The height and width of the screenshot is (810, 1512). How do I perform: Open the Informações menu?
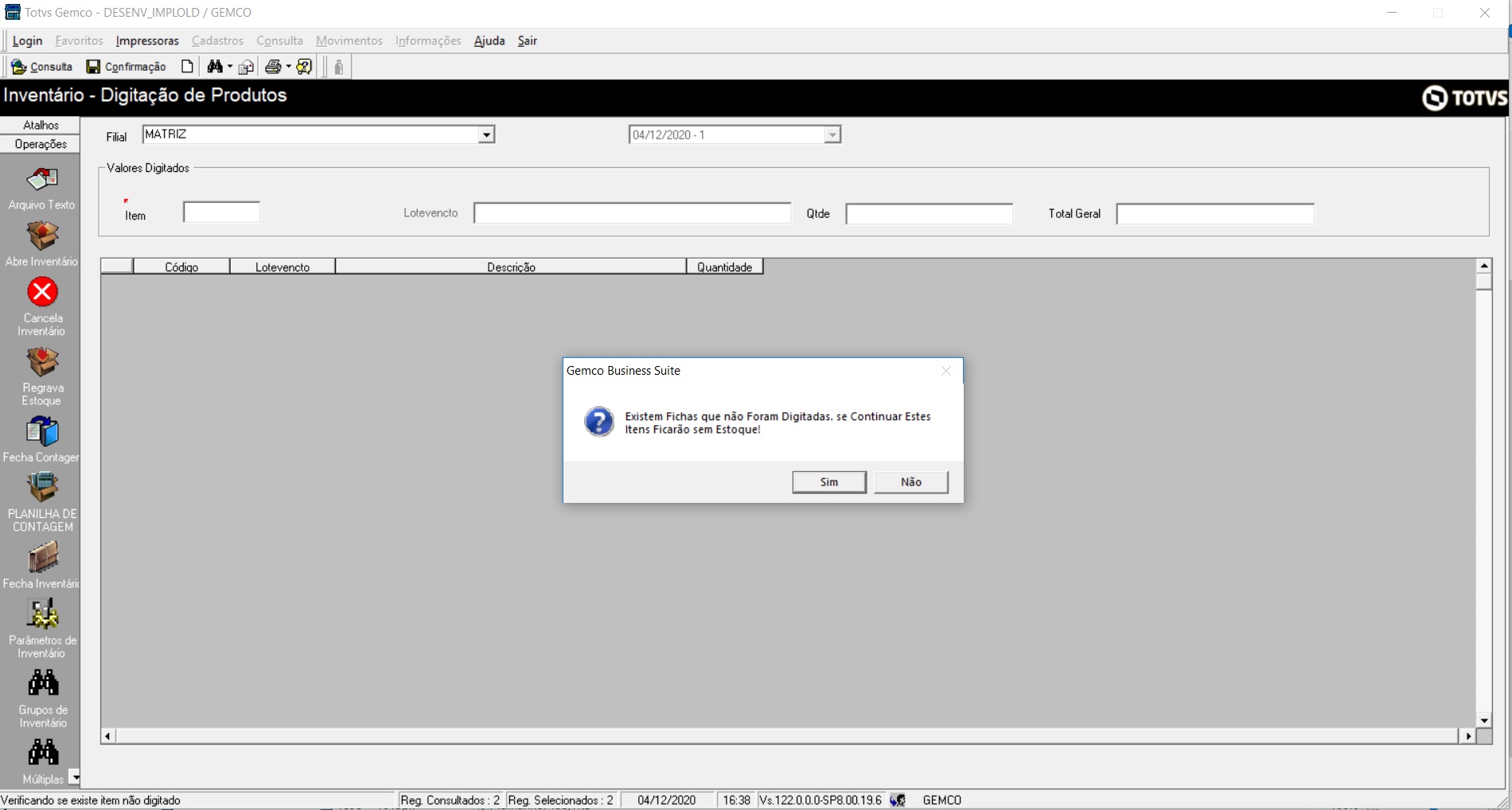(x=428, y=41)
